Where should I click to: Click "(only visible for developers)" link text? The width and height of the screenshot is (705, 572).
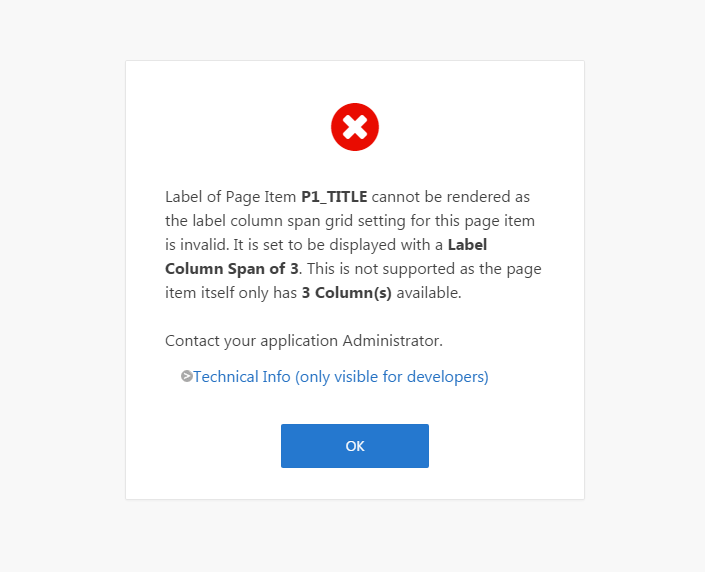coord(392,377)
